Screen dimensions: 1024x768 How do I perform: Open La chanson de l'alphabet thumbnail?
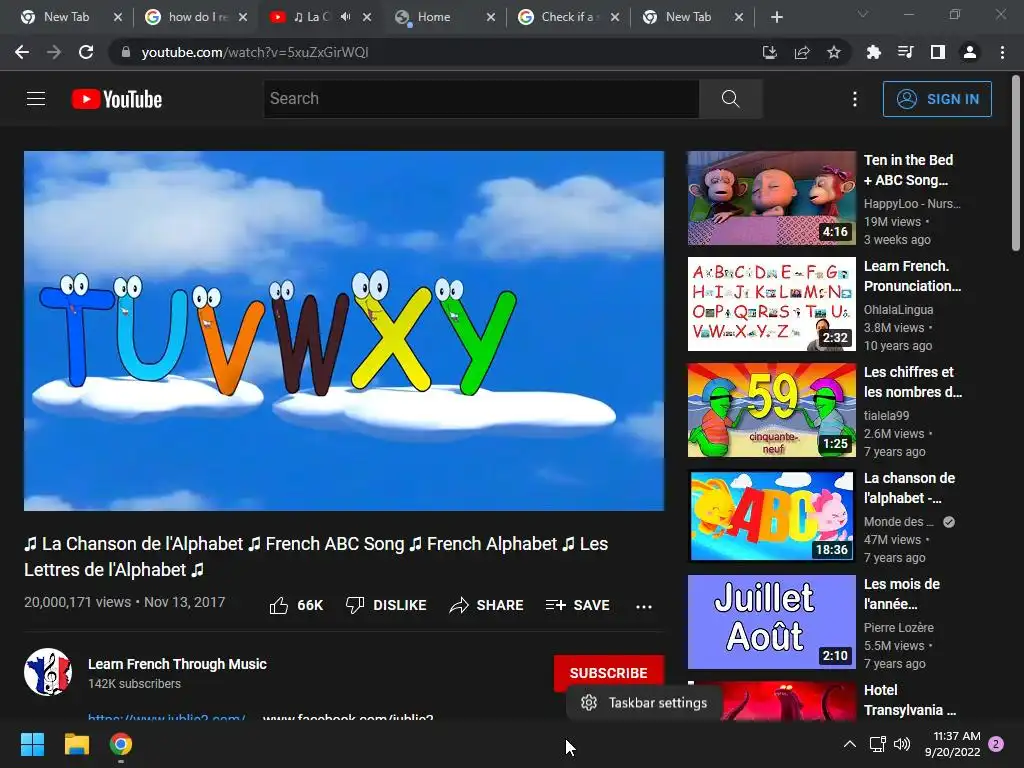(x=771, y=516)
